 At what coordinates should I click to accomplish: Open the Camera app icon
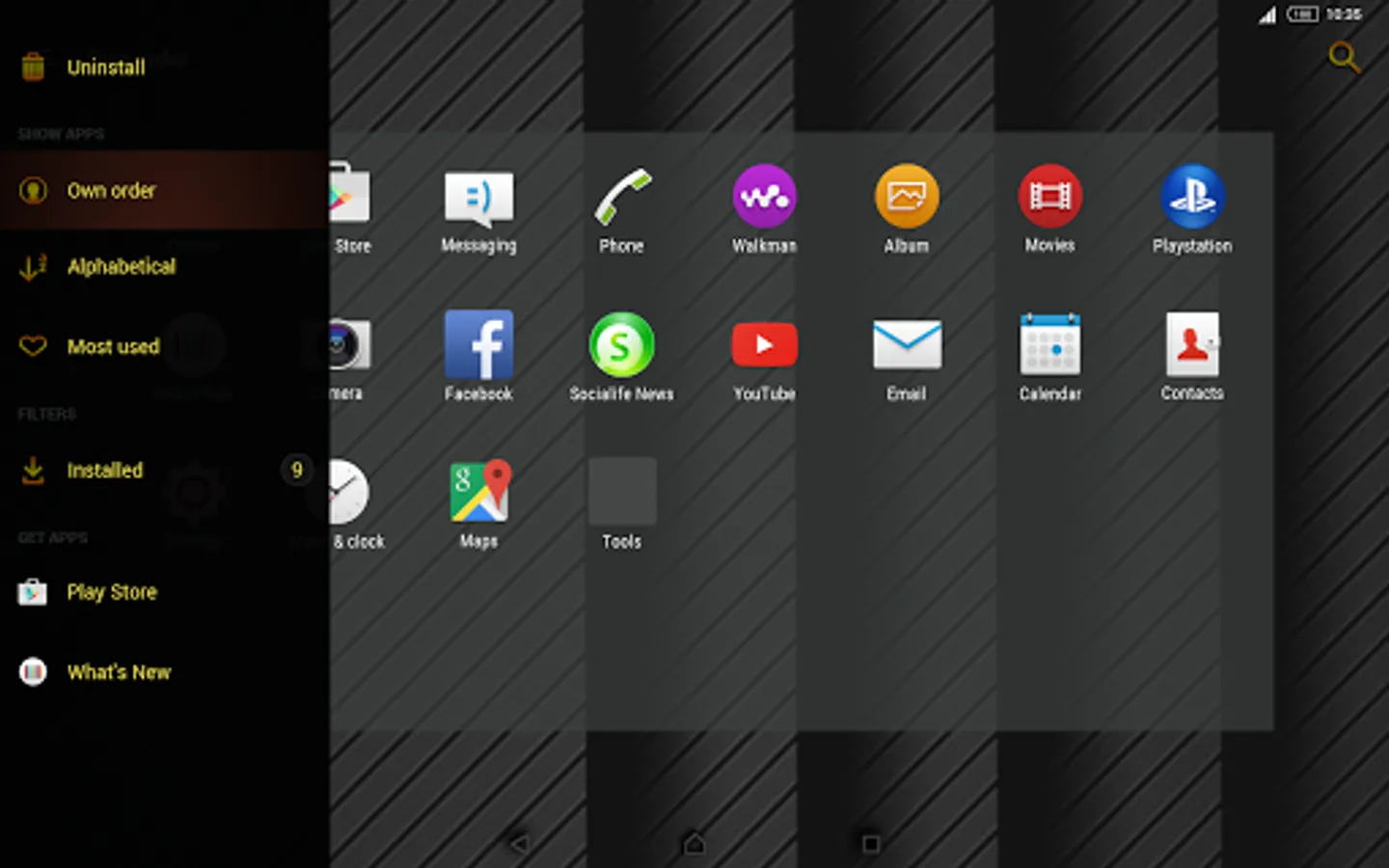[349, 345]
